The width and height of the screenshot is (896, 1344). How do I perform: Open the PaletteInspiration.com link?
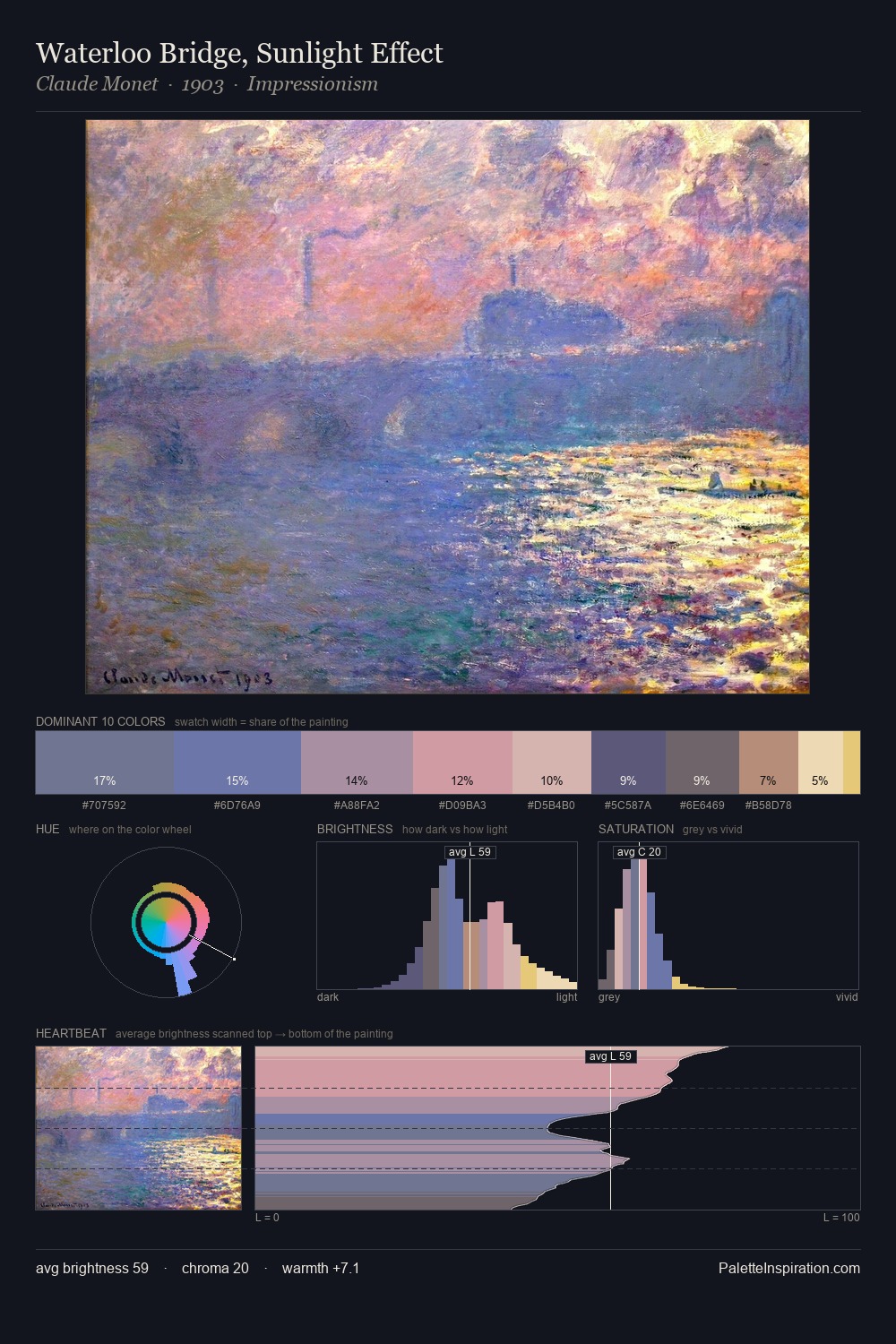789,1268
